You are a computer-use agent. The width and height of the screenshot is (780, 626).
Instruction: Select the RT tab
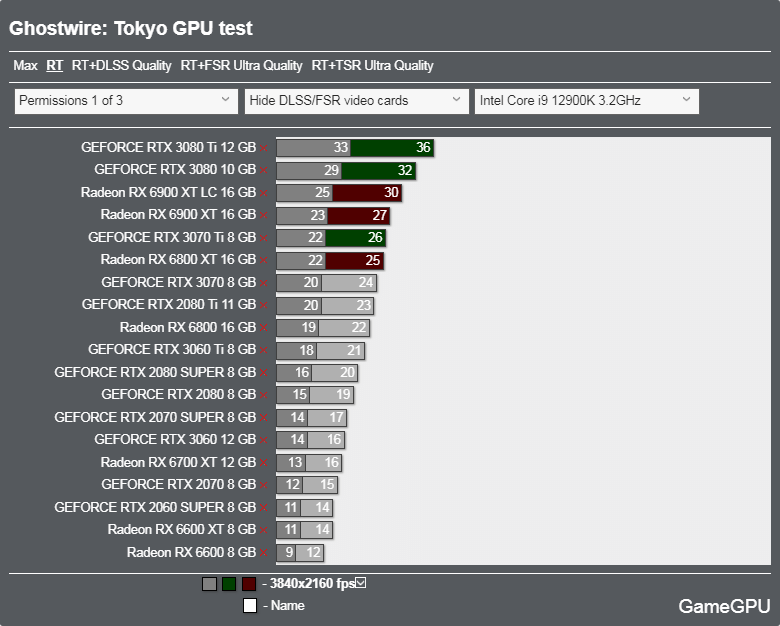tap(55, 66)
